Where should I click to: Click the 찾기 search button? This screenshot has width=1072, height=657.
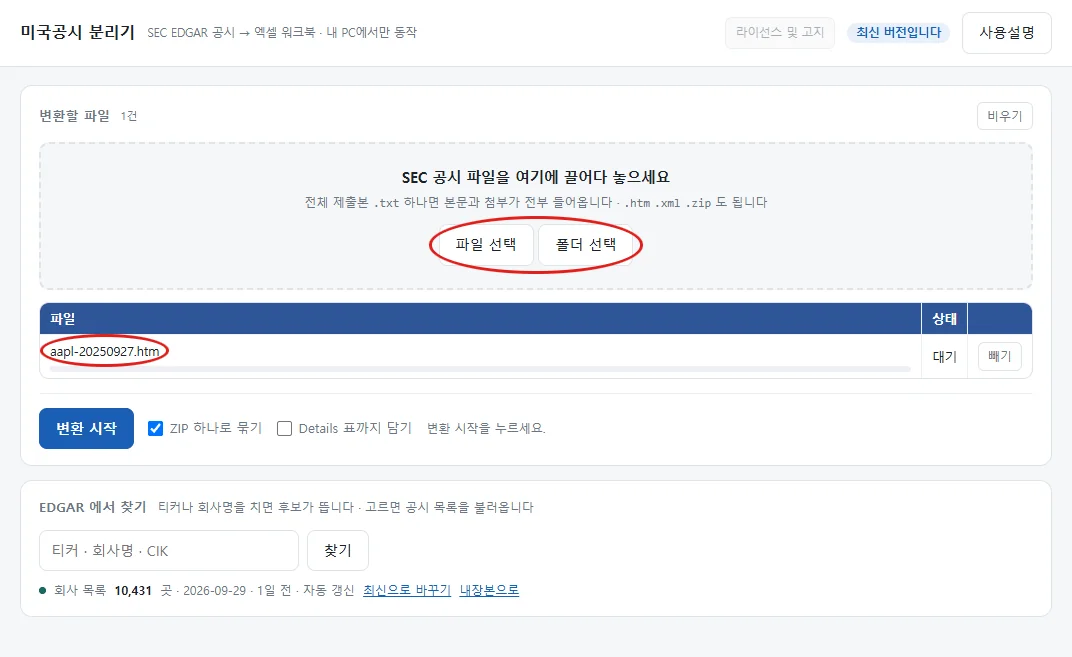[338, 550]
